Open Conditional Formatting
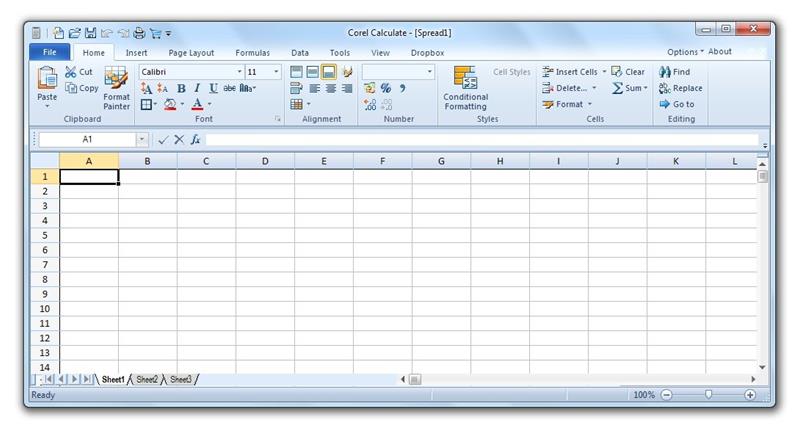This screenshot has width=800, height=436. click(x=465, y=88)
